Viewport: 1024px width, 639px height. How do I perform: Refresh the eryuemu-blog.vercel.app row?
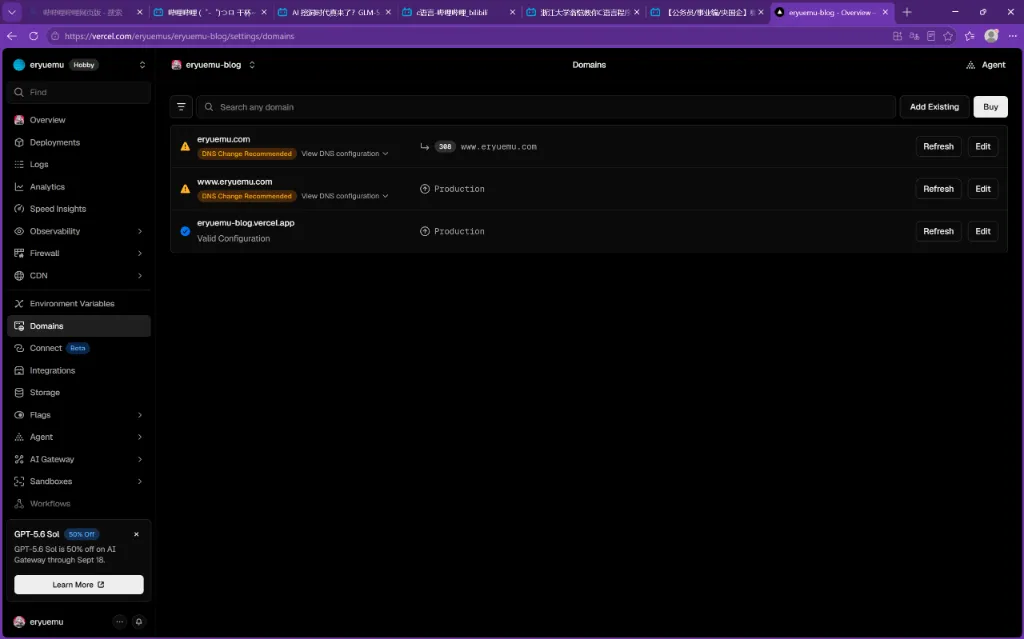tap(938, 231)
